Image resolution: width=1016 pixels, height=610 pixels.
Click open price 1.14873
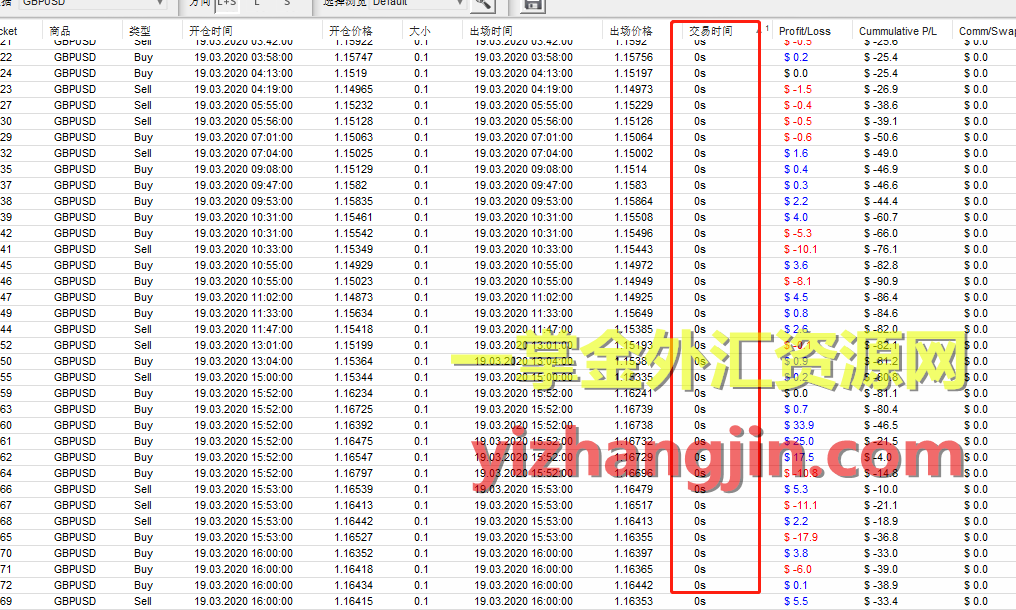click(x=354, y=297)
